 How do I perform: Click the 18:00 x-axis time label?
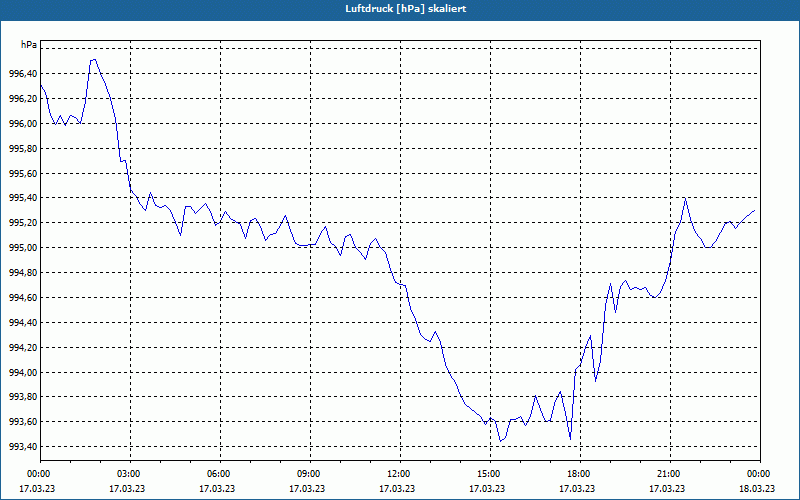point(580,474)
